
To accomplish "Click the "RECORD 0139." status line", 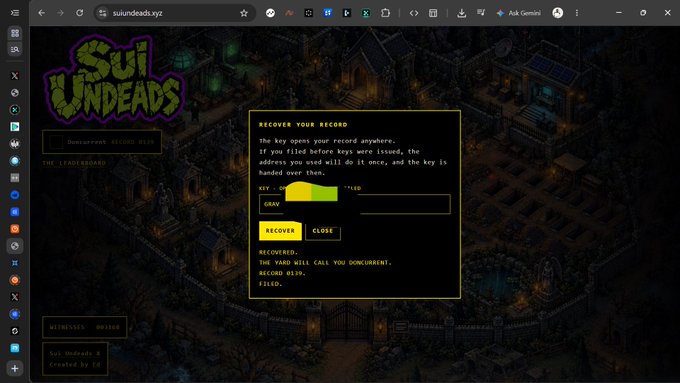I will pyautogui.click(x=282, y=273).
